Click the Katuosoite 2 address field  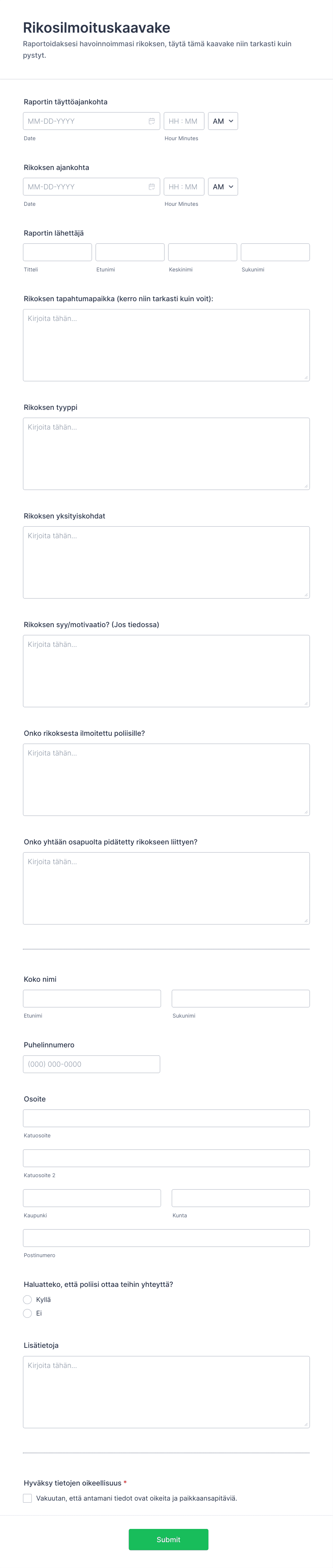coord(166,1158)
